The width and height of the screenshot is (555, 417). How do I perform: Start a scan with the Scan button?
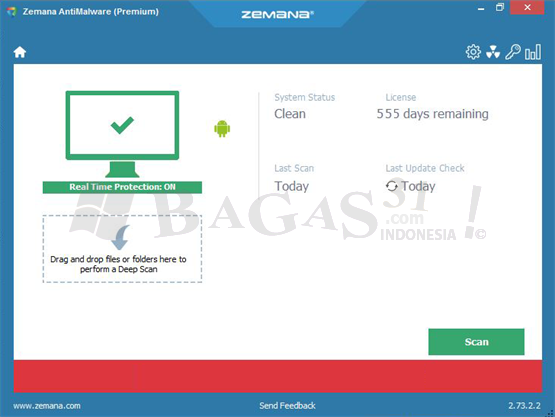pyautogui.click(x=476, y=342)
